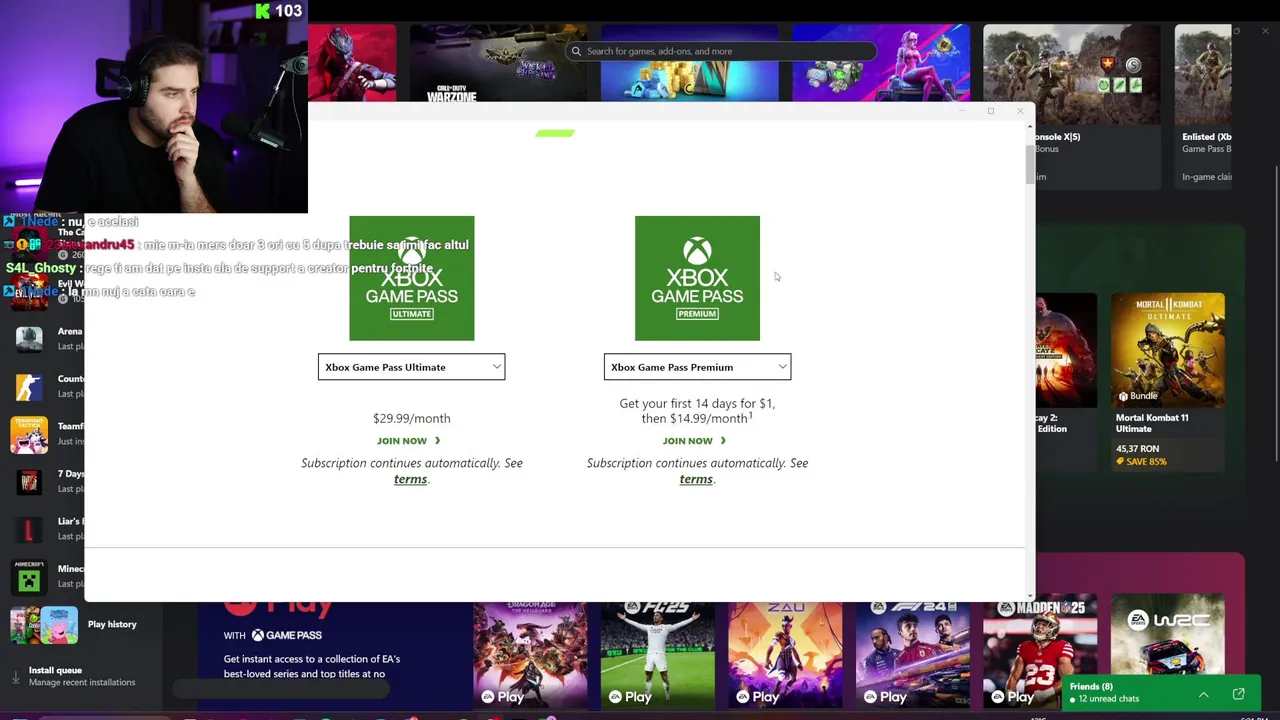This screenshot has width=1280, height=720.
Task: Open the F1 24 EA Play tile
Action: [912, 653]
